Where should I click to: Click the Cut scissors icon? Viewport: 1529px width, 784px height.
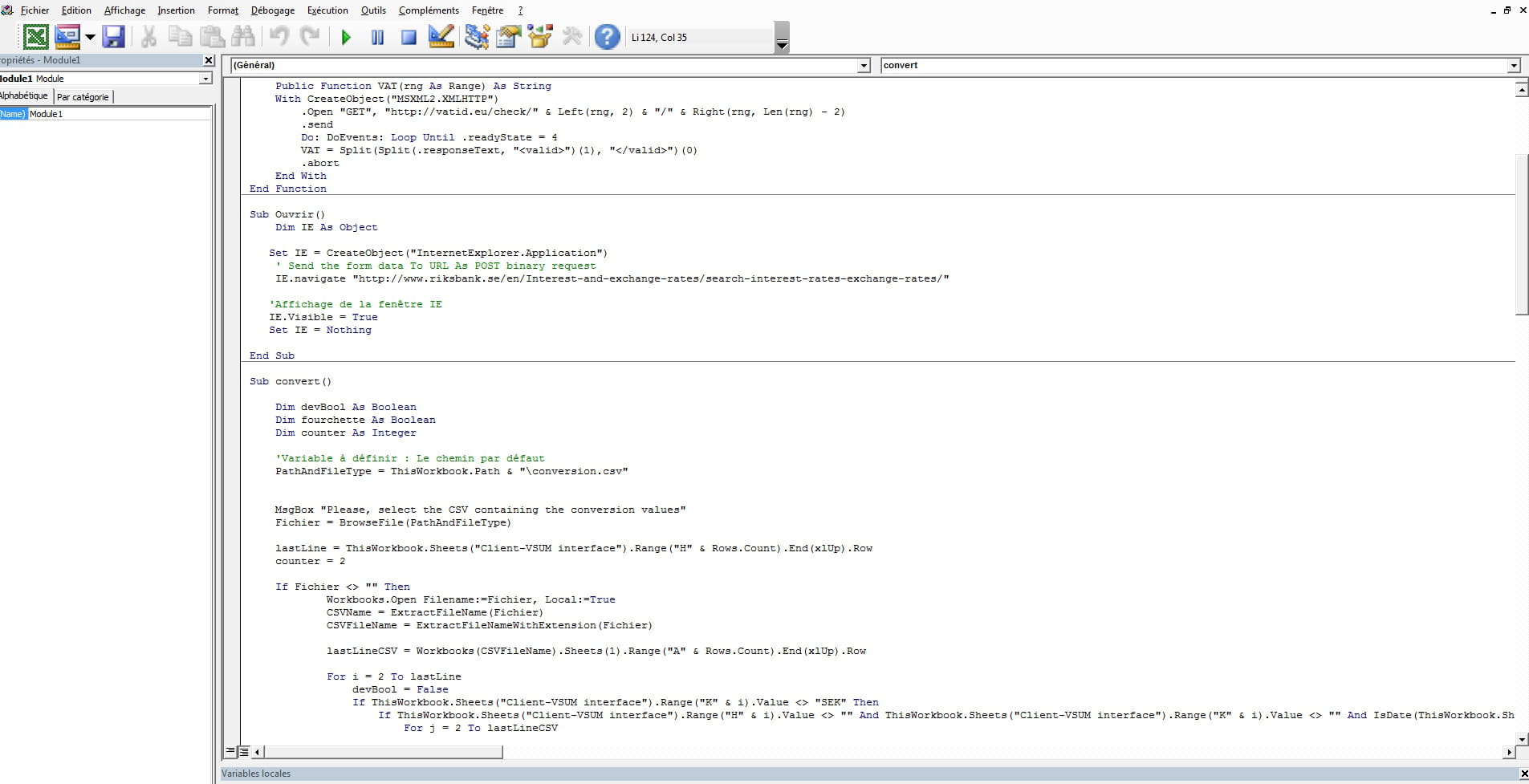tap(148, 37)
